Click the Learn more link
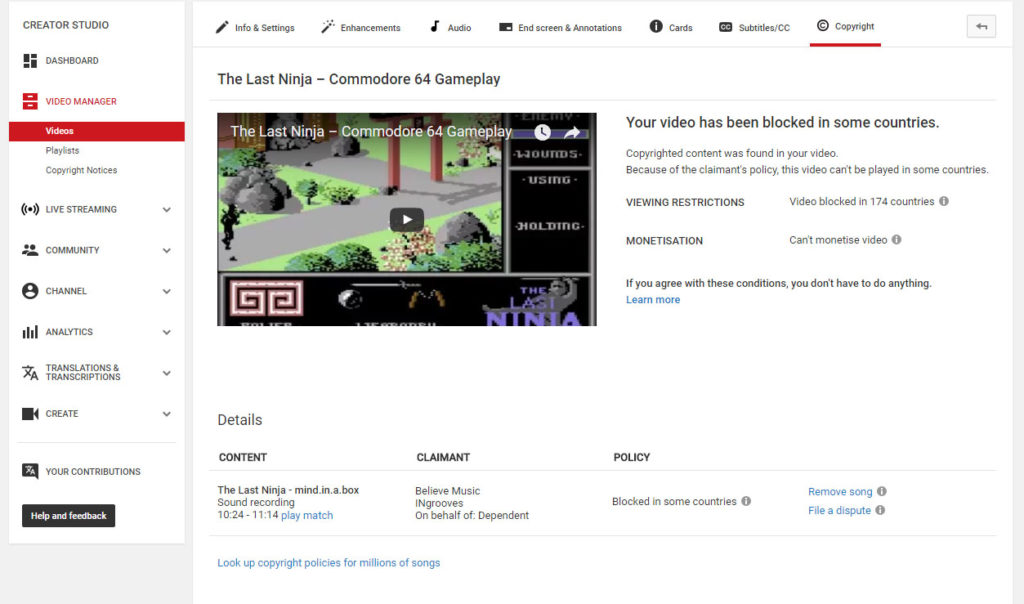This screenshot has width=1024, height=604. 652,300
